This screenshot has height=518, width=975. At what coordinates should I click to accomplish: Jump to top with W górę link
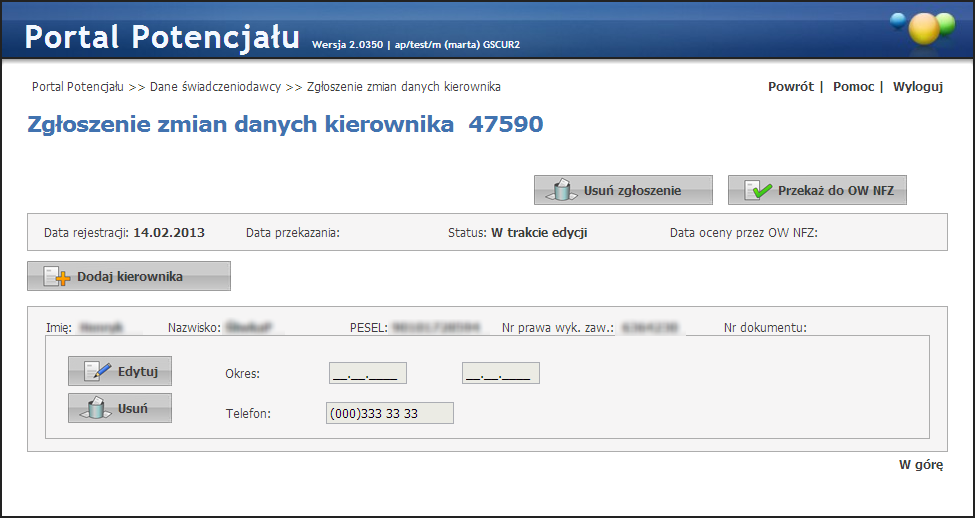click(x=920, y=465)
